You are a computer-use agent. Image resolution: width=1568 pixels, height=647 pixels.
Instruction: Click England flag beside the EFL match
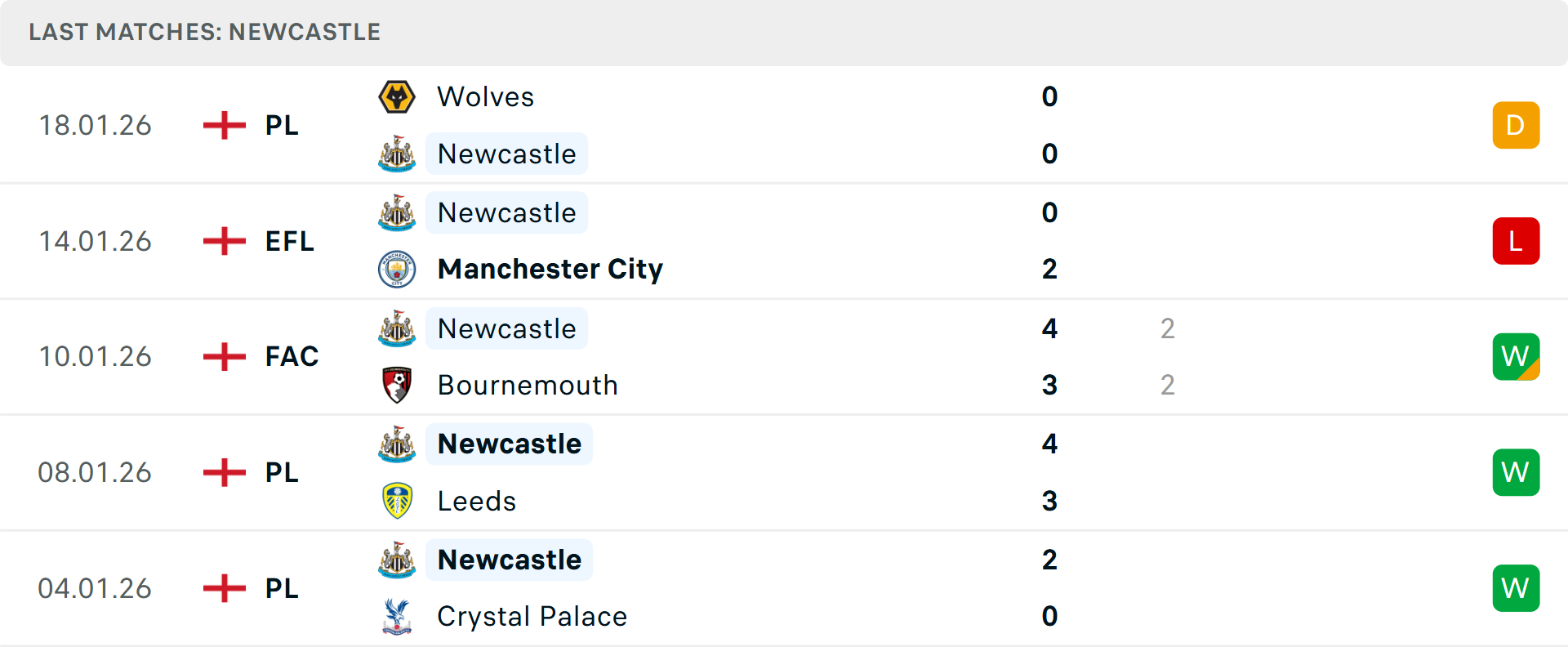pyautogui.click(x=224, y=241)
